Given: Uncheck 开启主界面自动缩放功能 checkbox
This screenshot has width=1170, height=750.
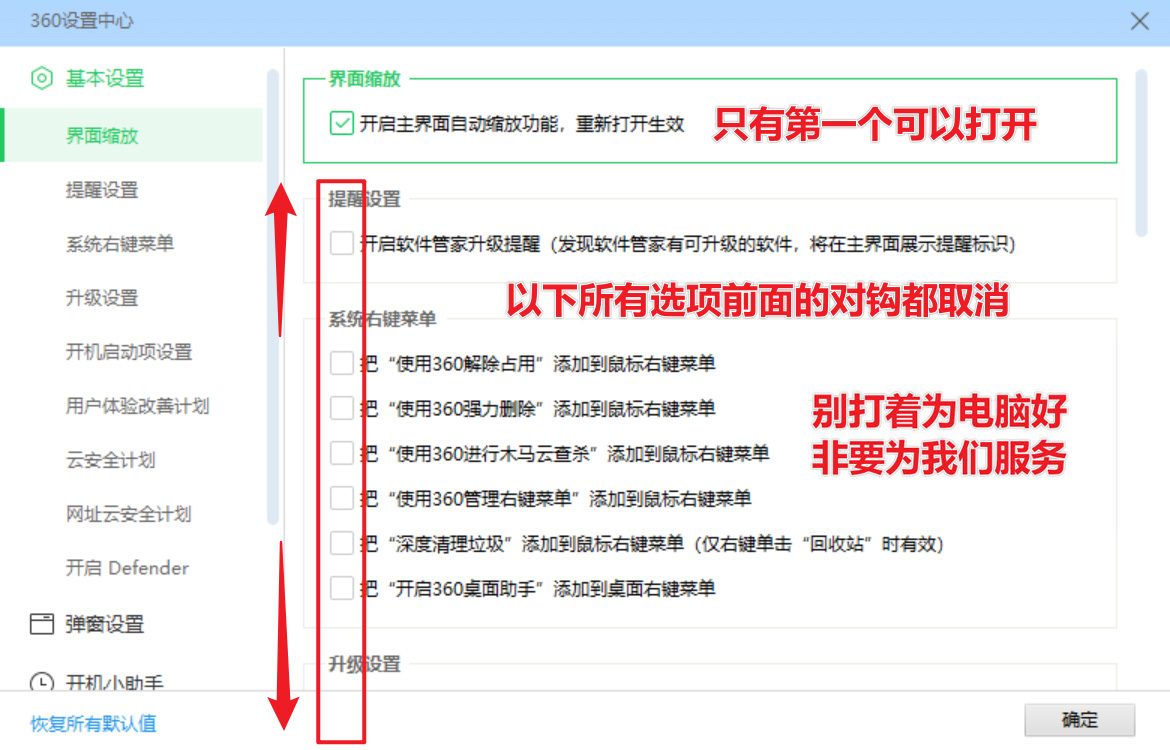Looking at the screenshot, I should point(342,123).
